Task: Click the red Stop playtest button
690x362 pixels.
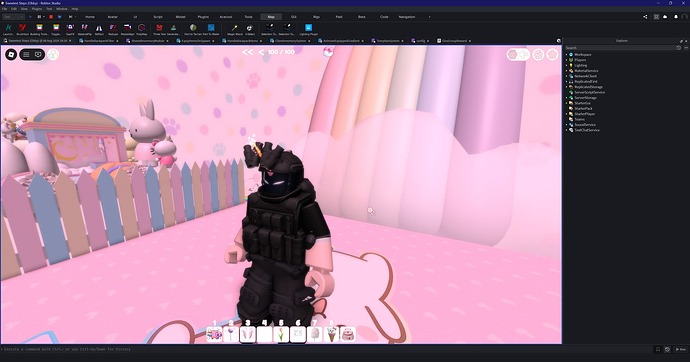Action: (x=51, y=17)
